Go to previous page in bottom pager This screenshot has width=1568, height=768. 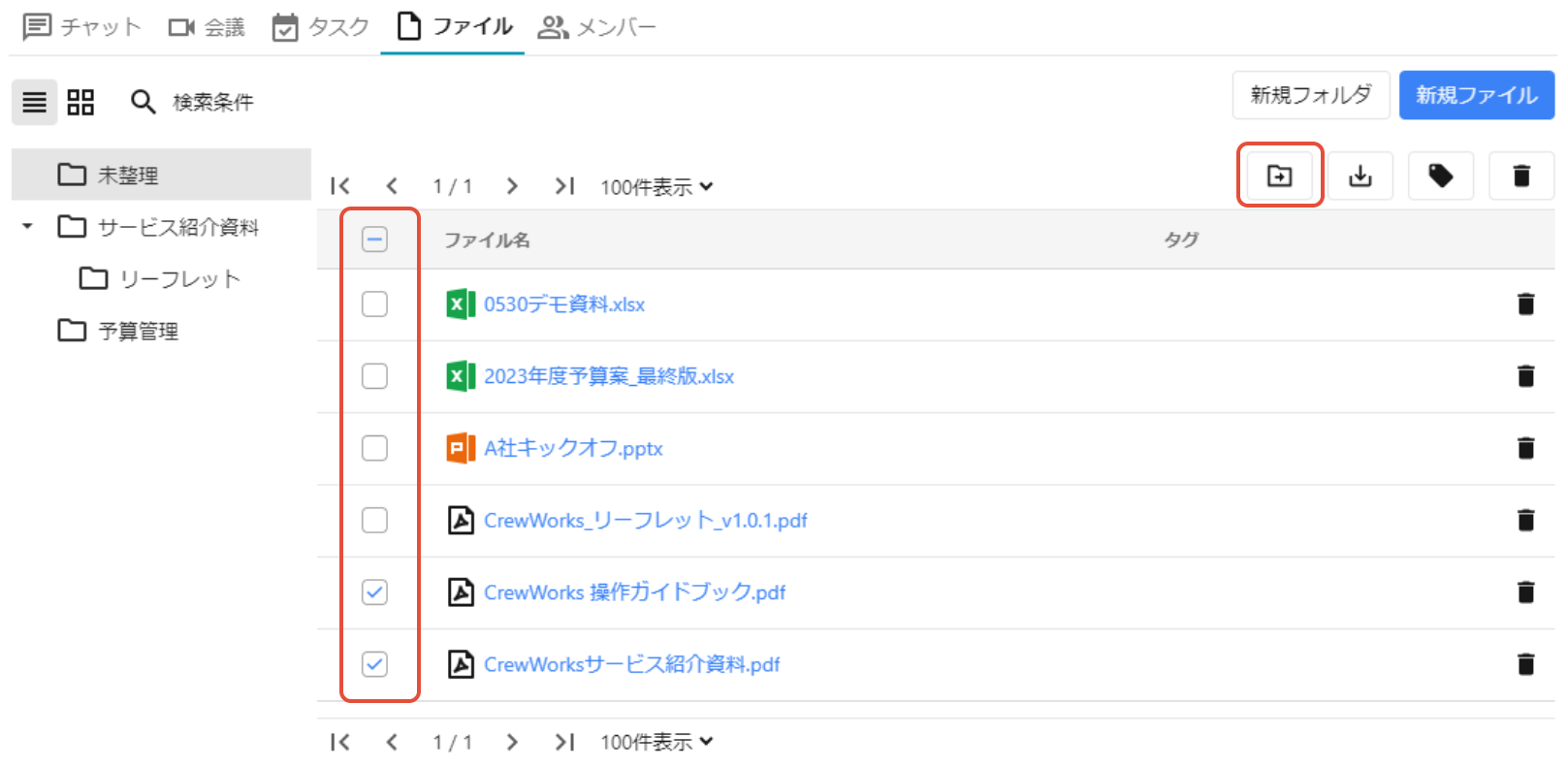click(392, 742)
